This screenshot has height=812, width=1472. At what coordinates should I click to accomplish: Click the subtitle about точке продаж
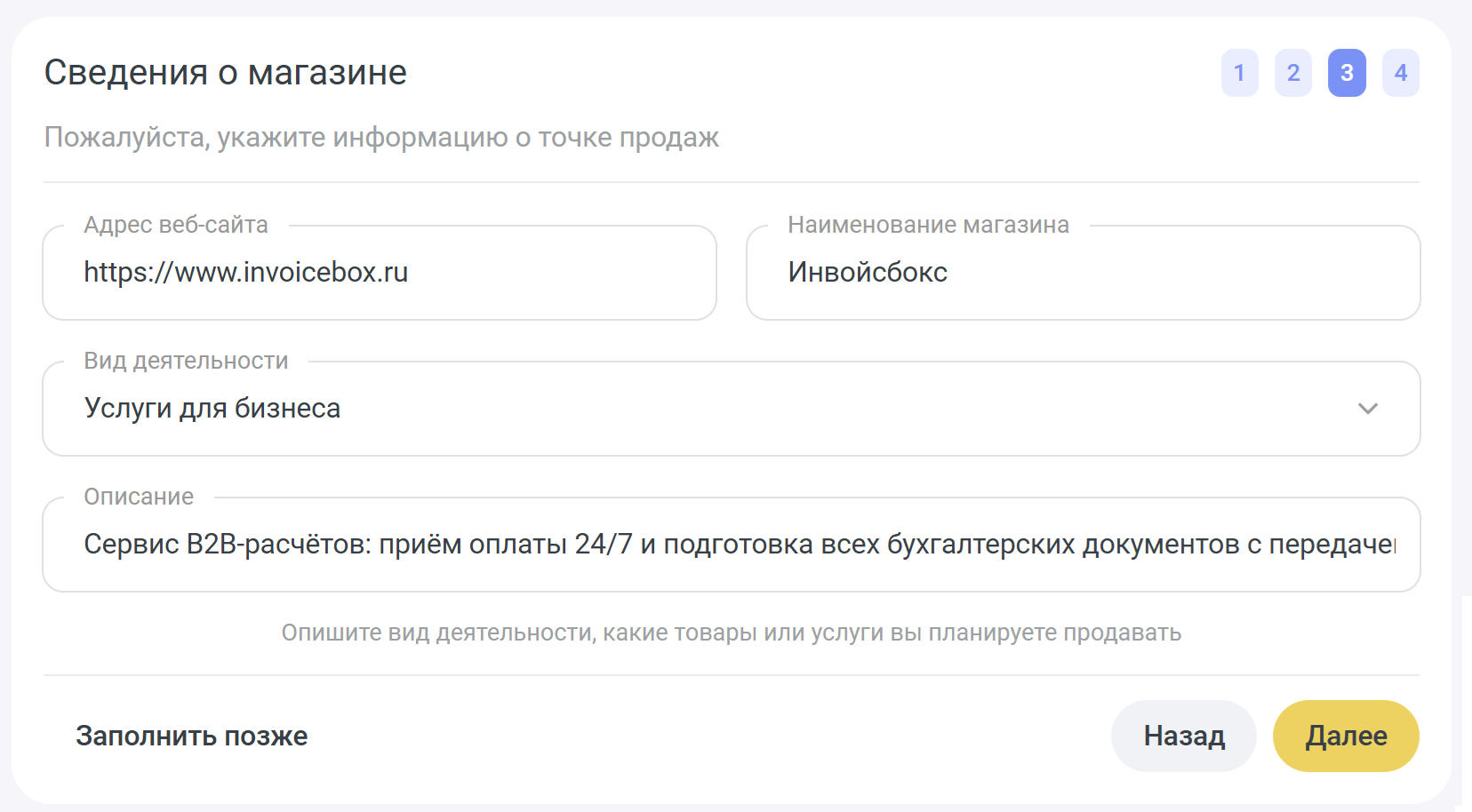(381, 138)
